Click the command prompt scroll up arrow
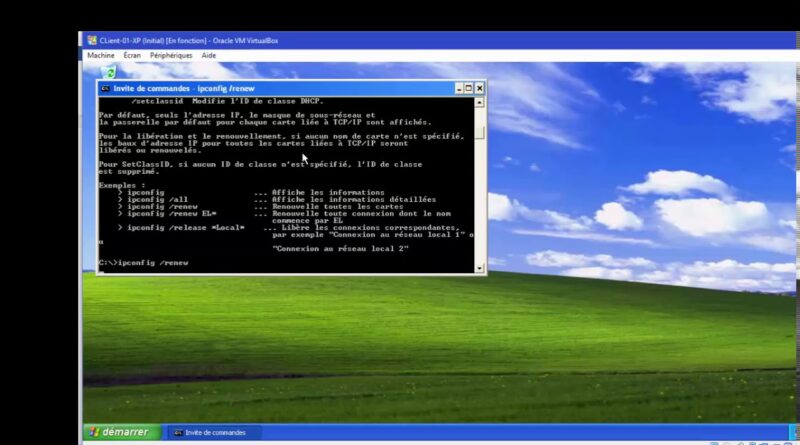800x445 pixels. click(480, 102)
